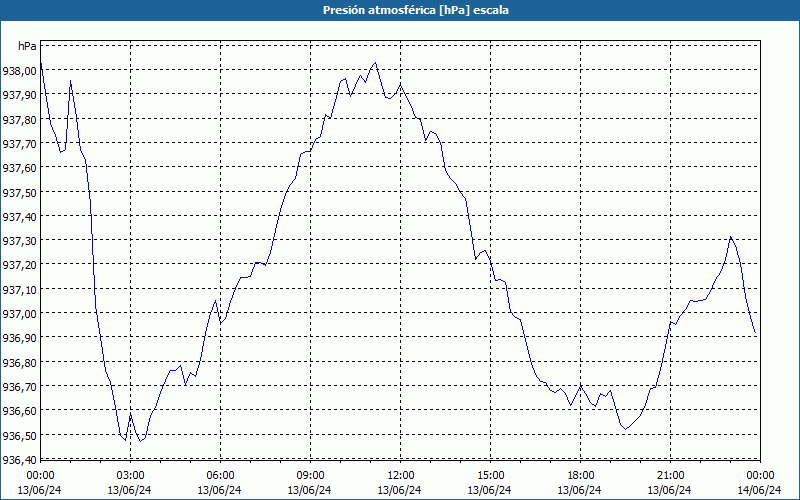Choose the '13/06/24' date under '21:00'
The width and height of the screenshot is (800, 500).
[670, 490]
